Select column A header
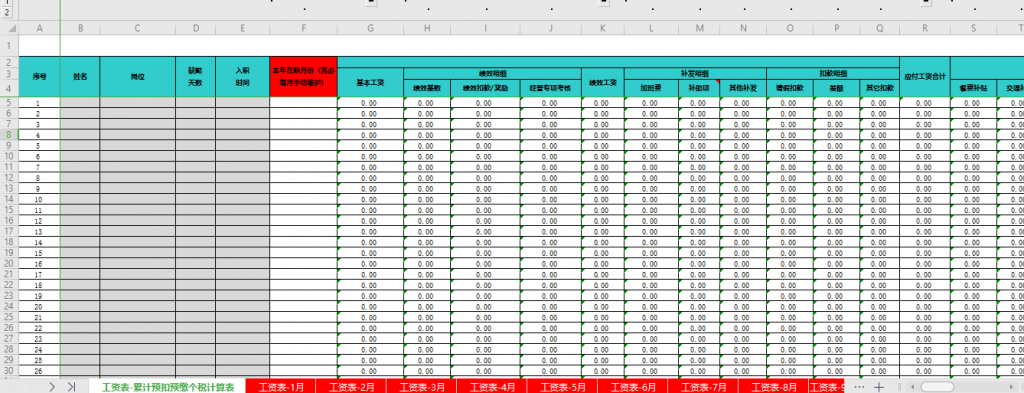Screen dimensions: 1024x393 pos(39,27)
